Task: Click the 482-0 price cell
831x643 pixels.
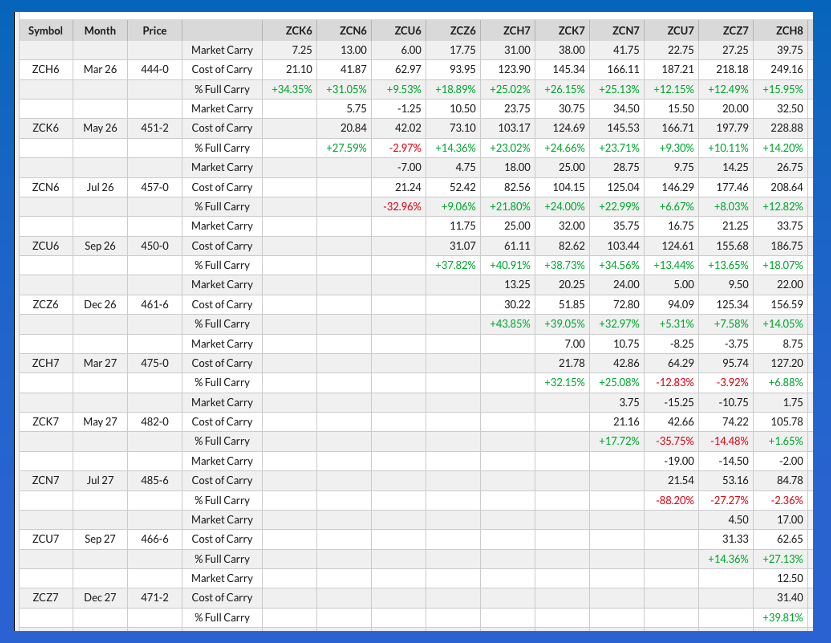Action: point(154,422)
